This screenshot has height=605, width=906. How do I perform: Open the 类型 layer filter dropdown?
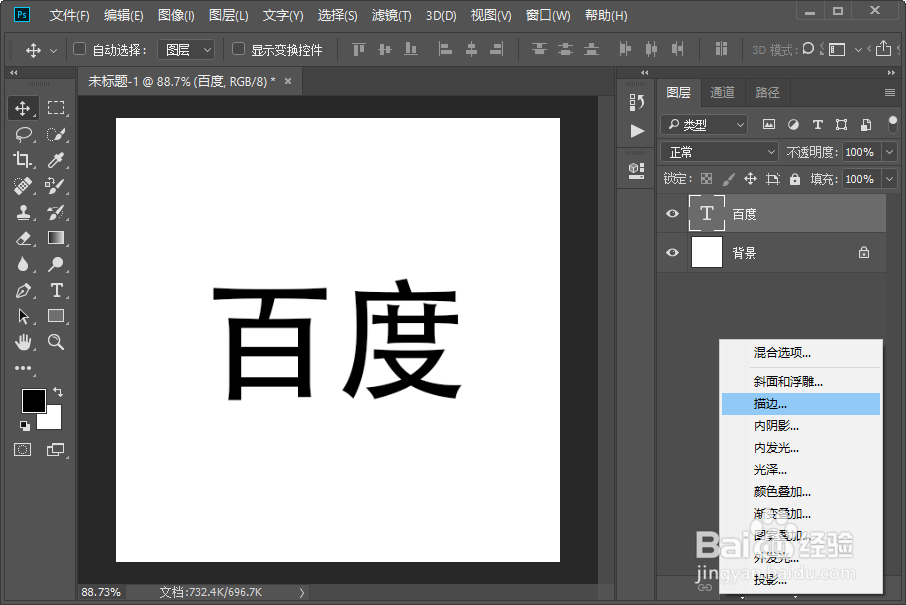point(704,125)
